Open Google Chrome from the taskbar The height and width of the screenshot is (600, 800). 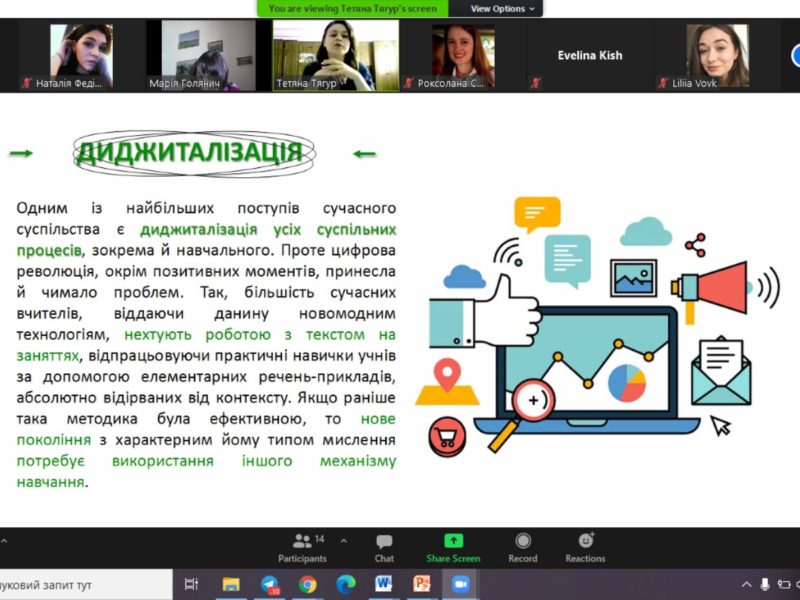(307, 584)
